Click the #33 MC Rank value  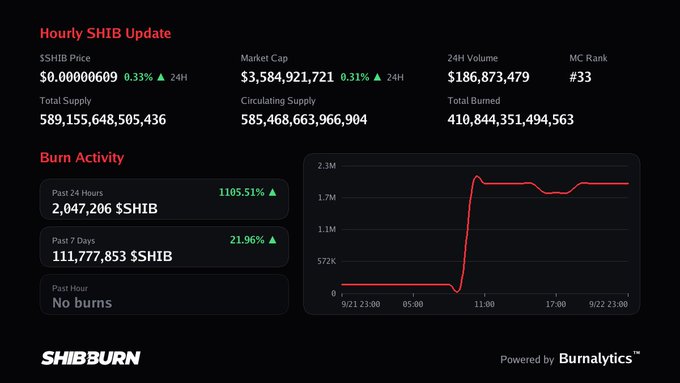click(580, 77)
